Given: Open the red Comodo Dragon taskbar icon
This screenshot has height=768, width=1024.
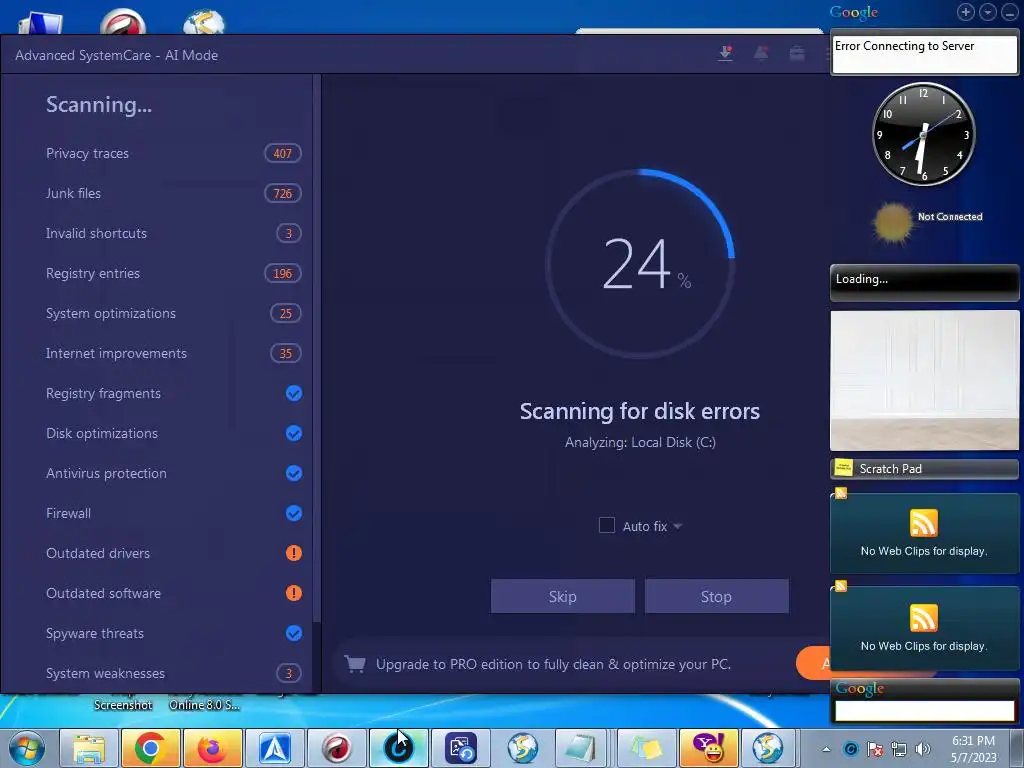Looking at the screenshot, I should 336,748.
